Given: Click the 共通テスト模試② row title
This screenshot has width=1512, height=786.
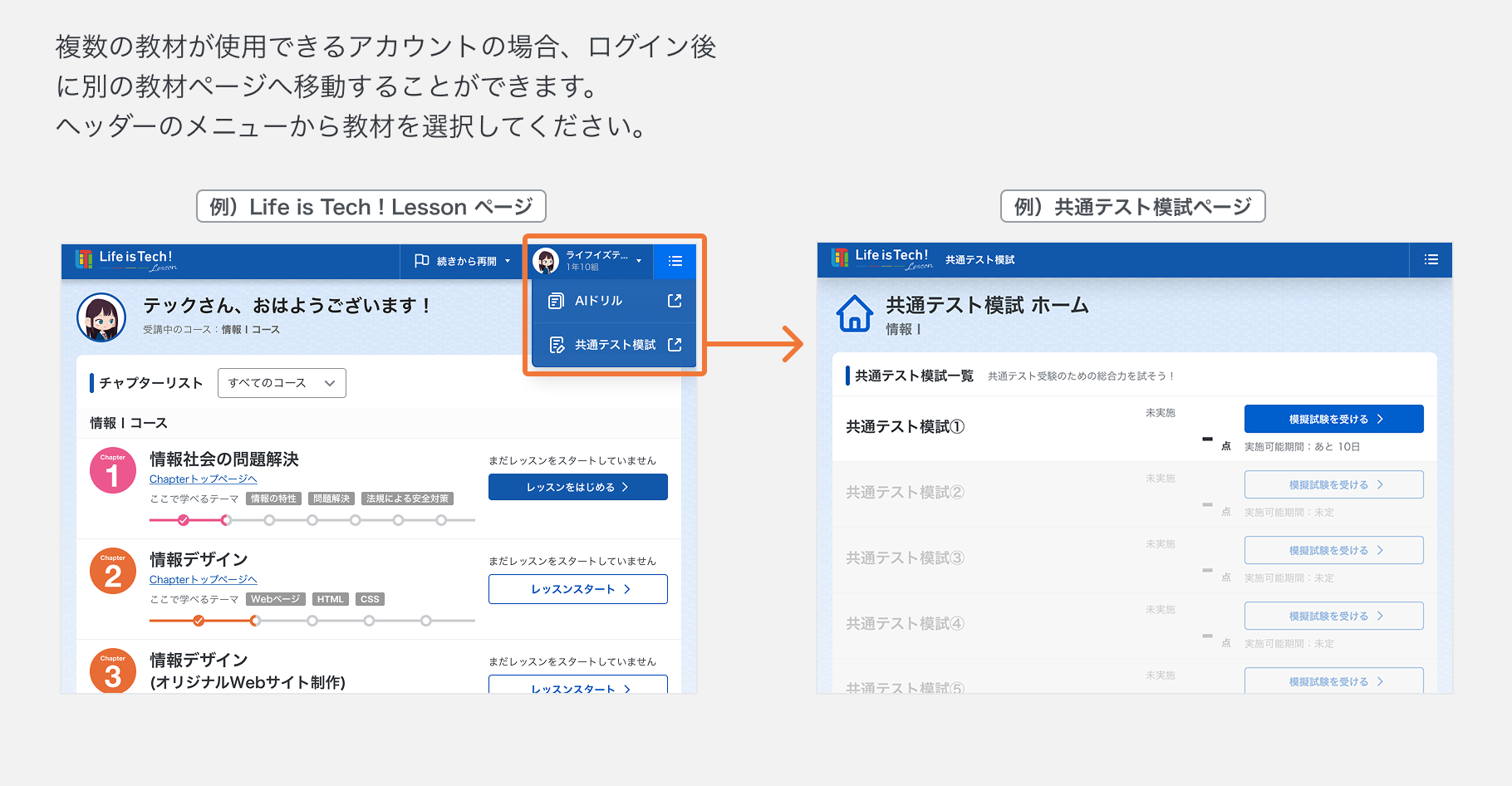Looking at the screenshot, I should point(906,493).
